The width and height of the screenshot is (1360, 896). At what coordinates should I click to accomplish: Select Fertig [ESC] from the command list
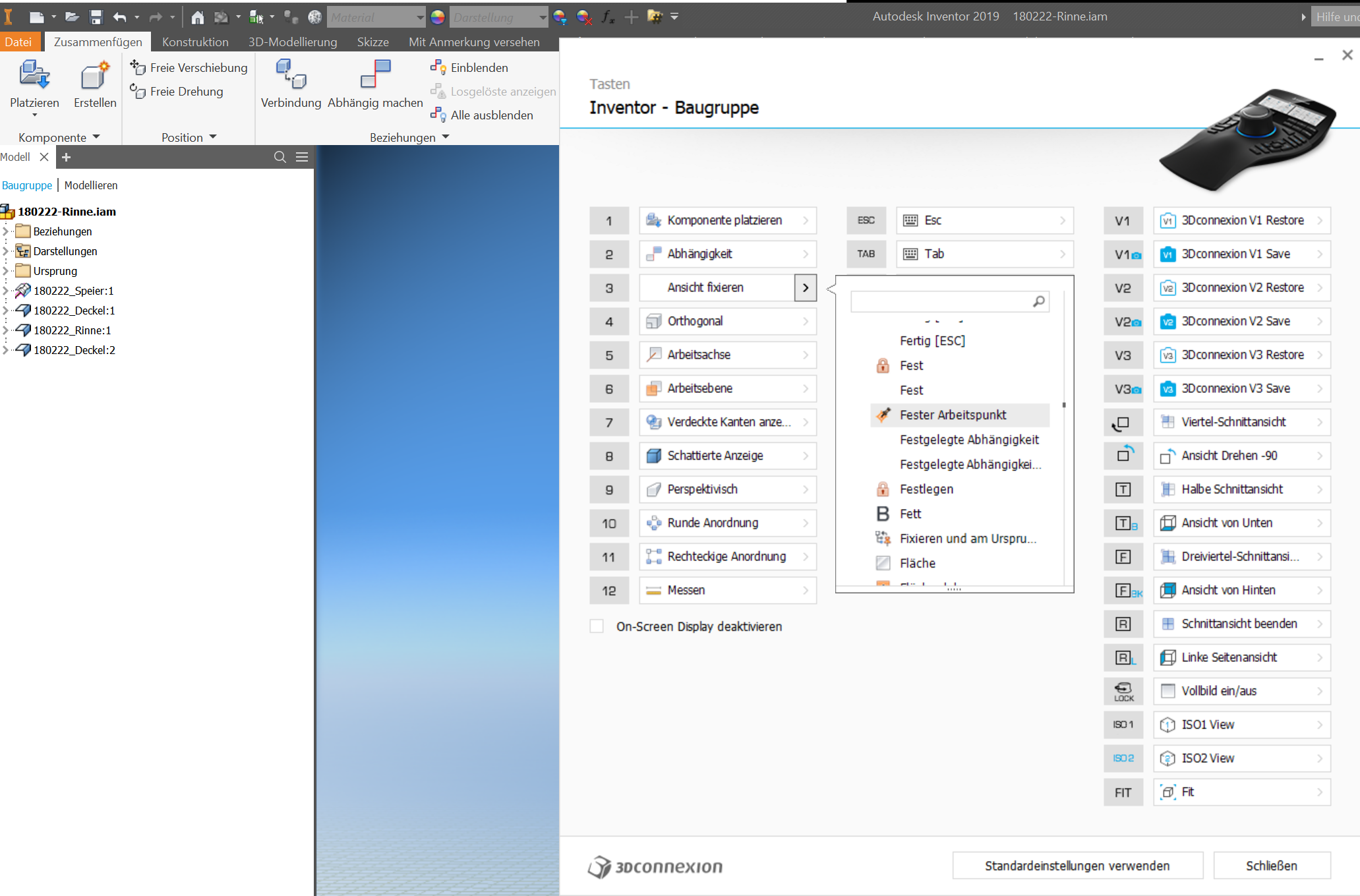(x=932, y=340)
